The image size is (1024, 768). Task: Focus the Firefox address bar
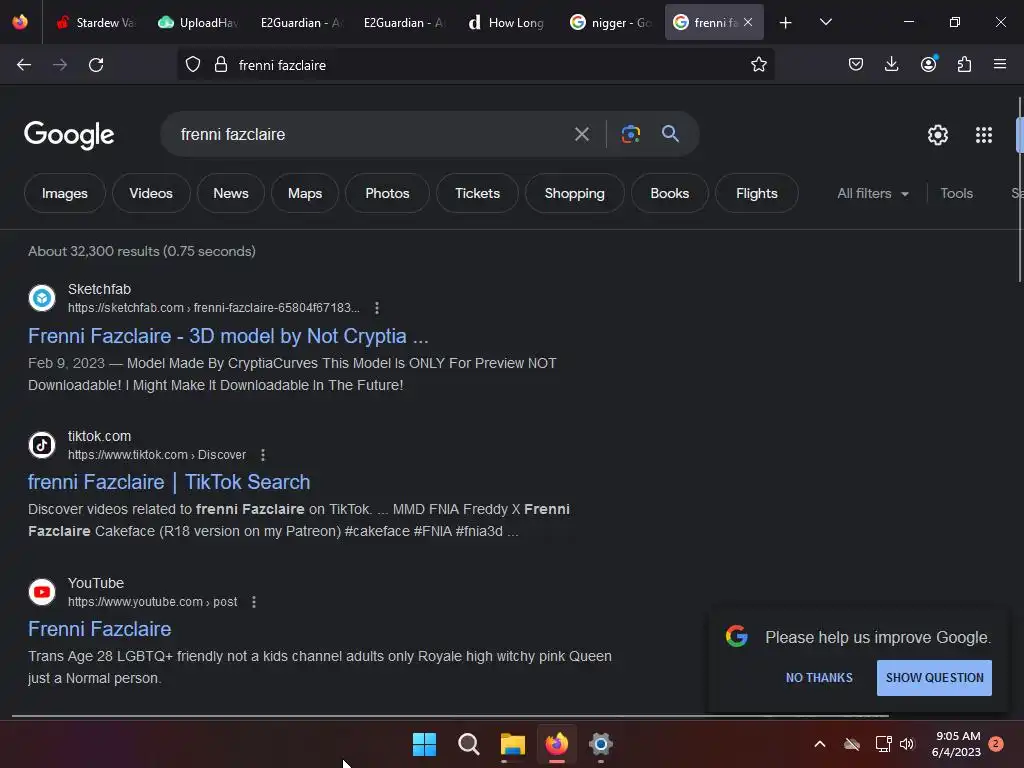pos(490,65)
